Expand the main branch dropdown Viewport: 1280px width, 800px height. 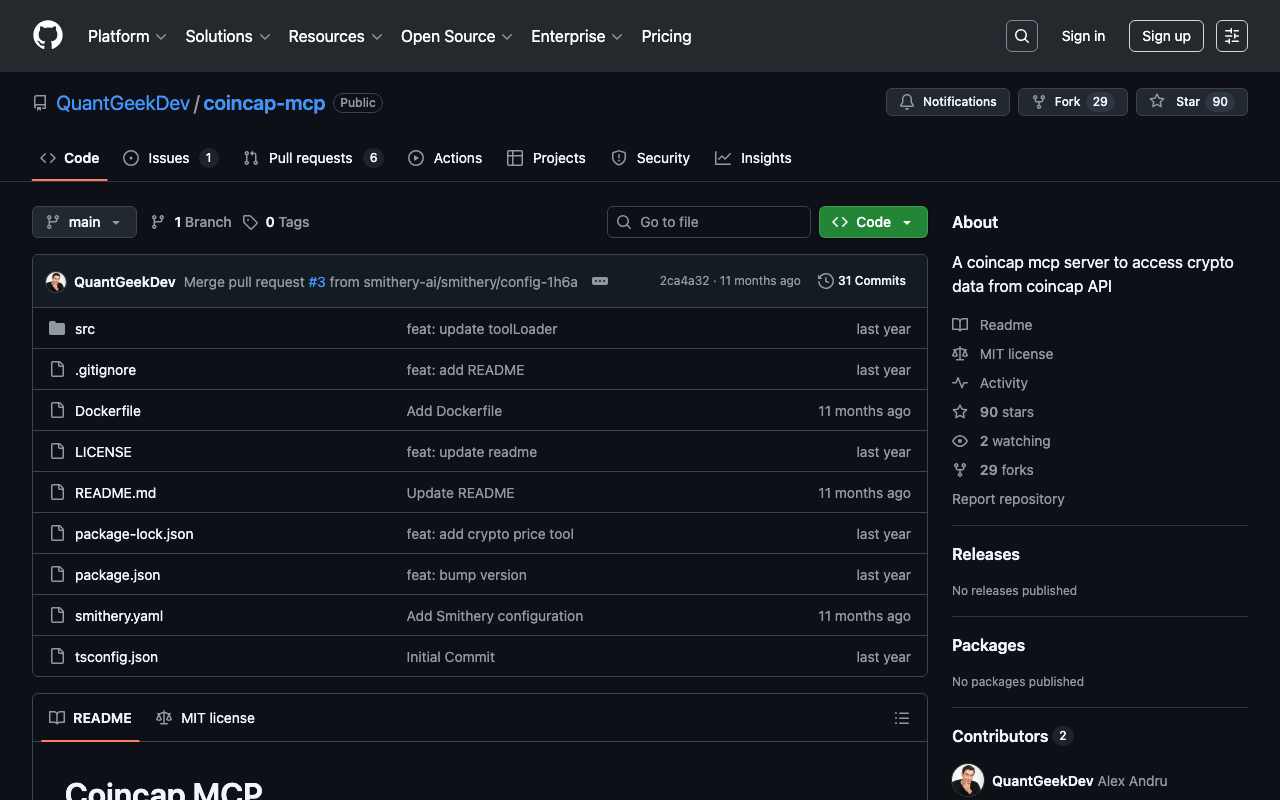pos(84,222)
